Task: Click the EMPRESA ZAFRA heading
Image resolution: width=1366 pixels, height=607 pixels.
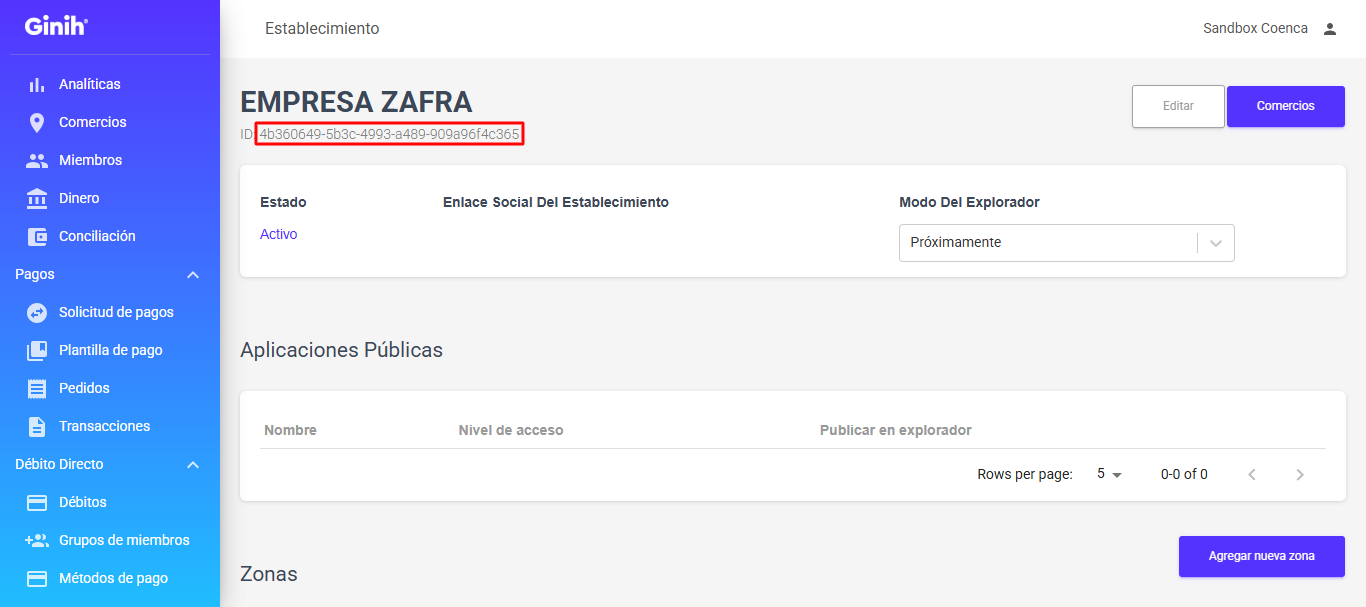Action: coord(356,102)
